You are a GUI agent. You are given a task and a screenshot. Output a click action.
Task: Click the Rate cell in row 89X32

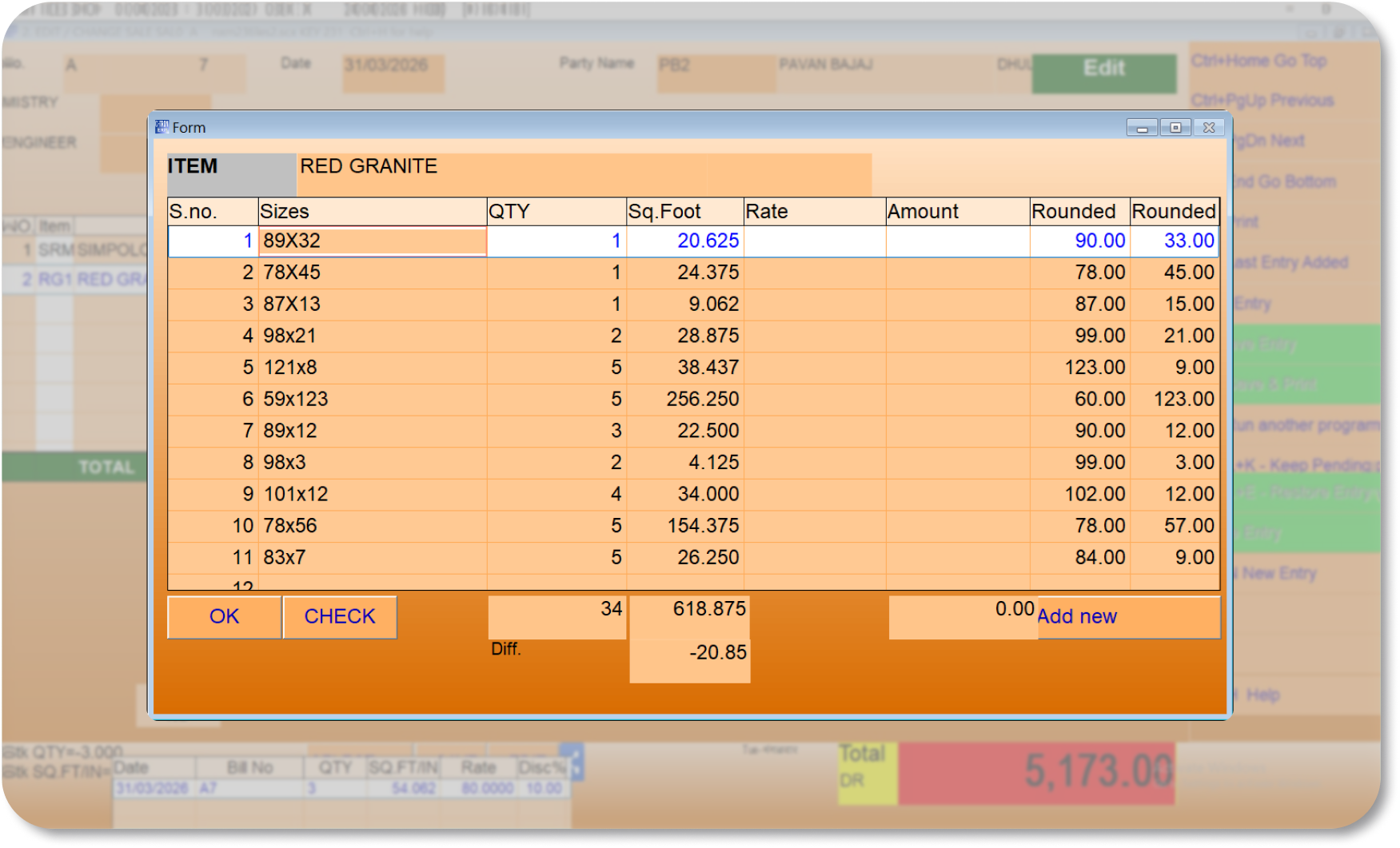pos(815,241)
